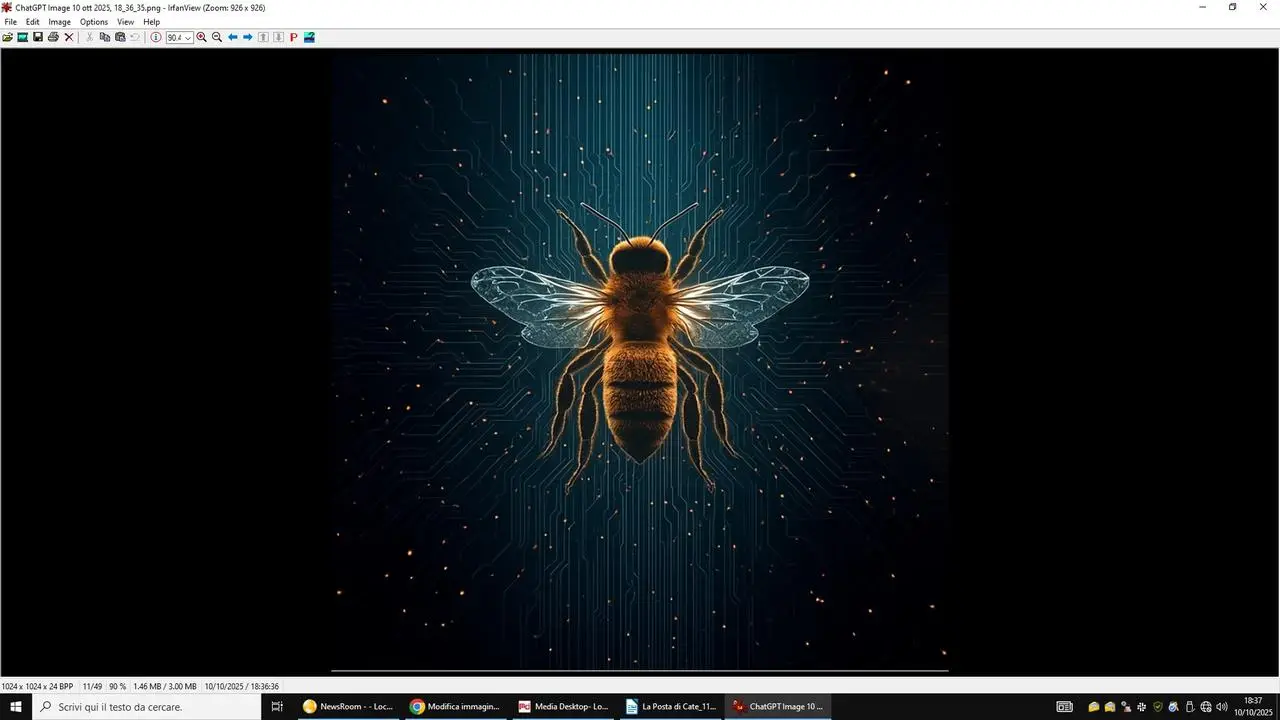Show image information via the info icon

[x=156, y=37]
